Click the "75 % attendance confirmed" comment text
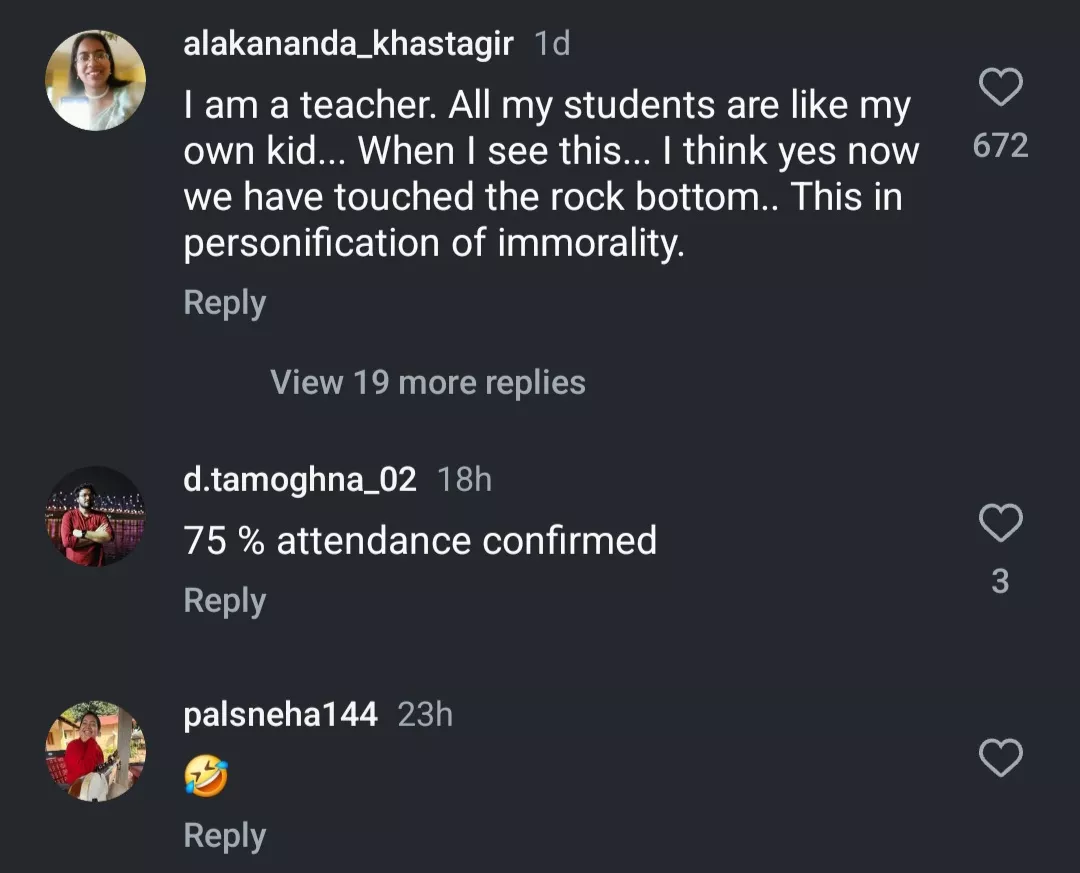Image resolution: width=1080 pixels, height=873 pixels. tap(420, 541)
